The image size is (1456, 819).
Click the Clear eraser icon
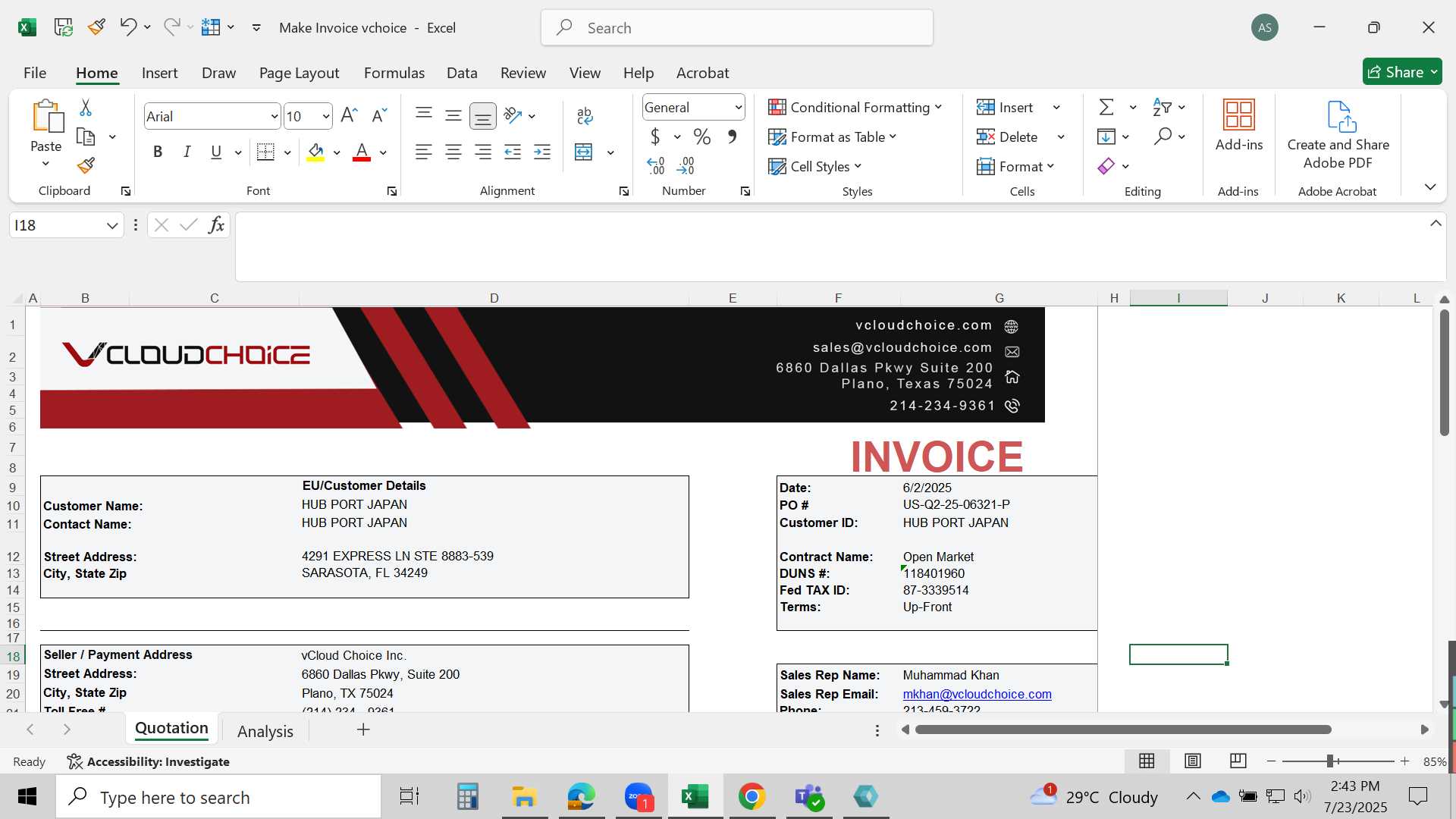pyautogui.click(x=1106, y=166)
